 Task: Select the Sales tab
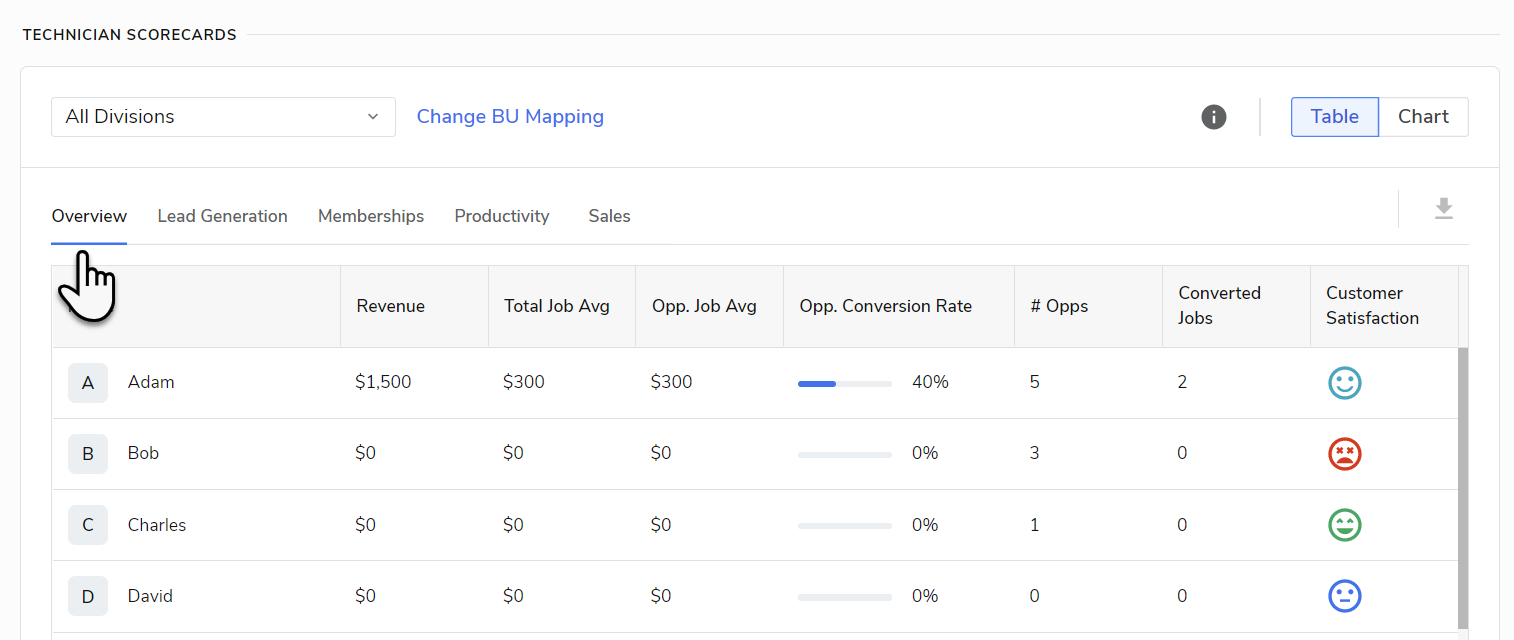(x=609, y=216)
